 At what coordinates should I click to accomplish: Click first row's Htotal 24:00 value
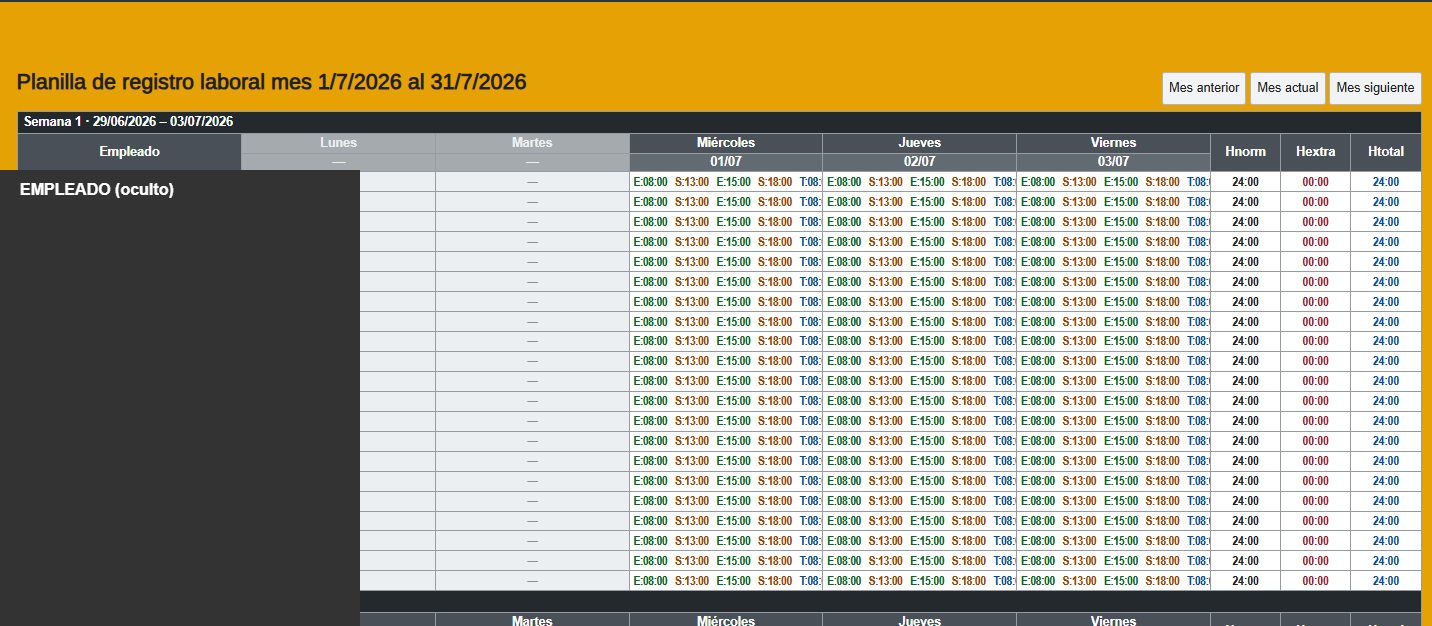coord(1385,182)
